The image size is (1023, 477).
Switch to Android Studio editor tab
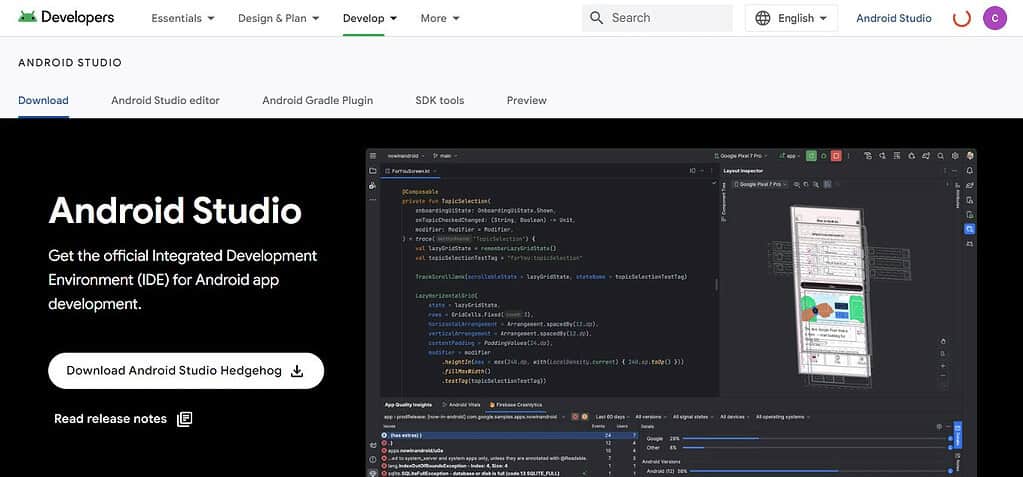coord(165,100)
